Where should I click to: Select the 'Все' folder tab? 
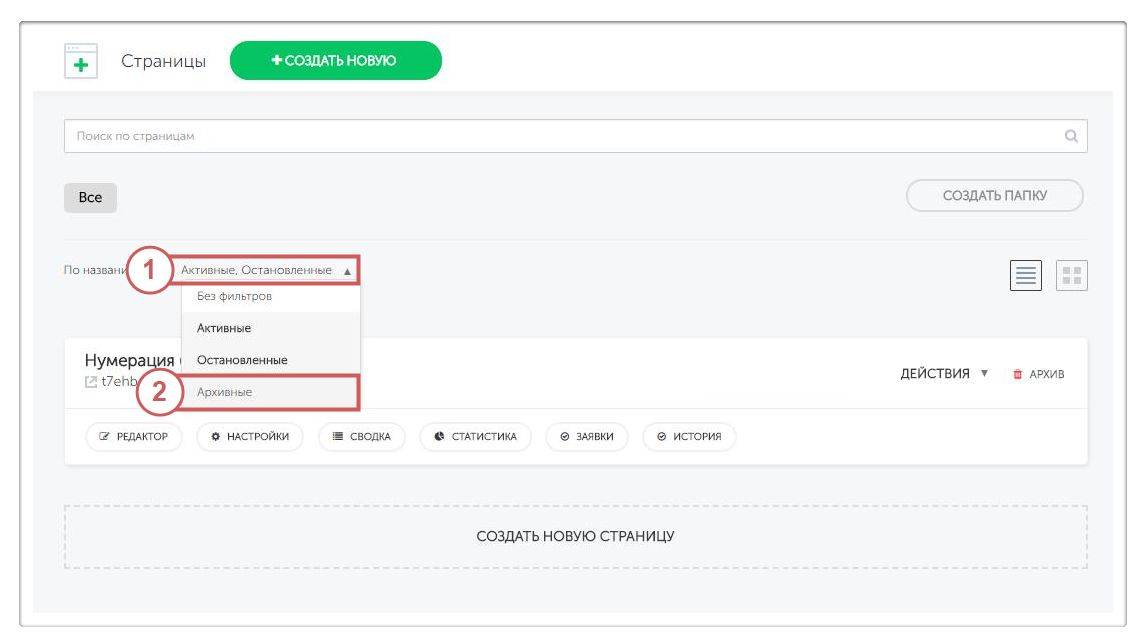pos(90,198)
